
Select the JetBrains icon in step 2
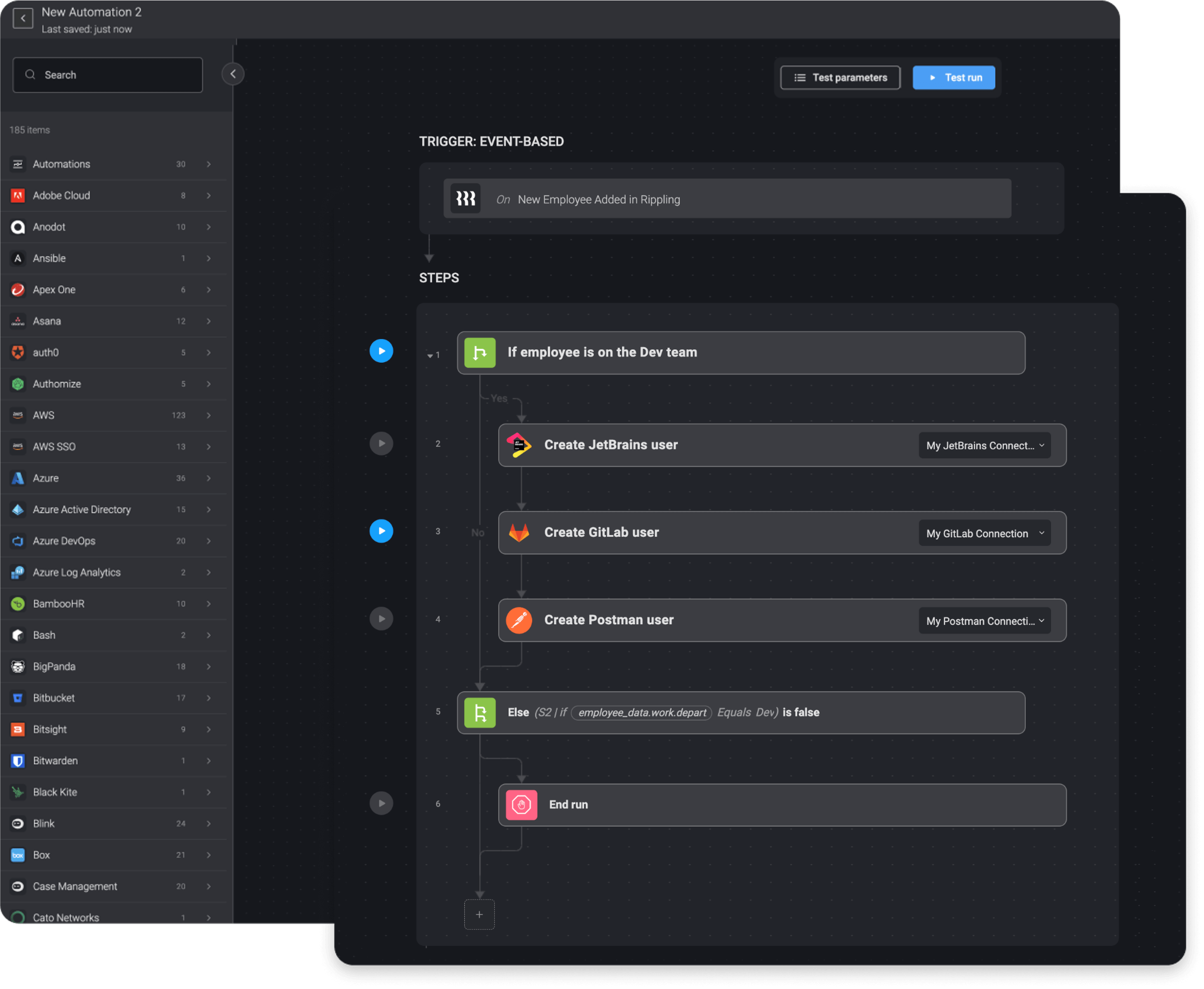(519, 445)
